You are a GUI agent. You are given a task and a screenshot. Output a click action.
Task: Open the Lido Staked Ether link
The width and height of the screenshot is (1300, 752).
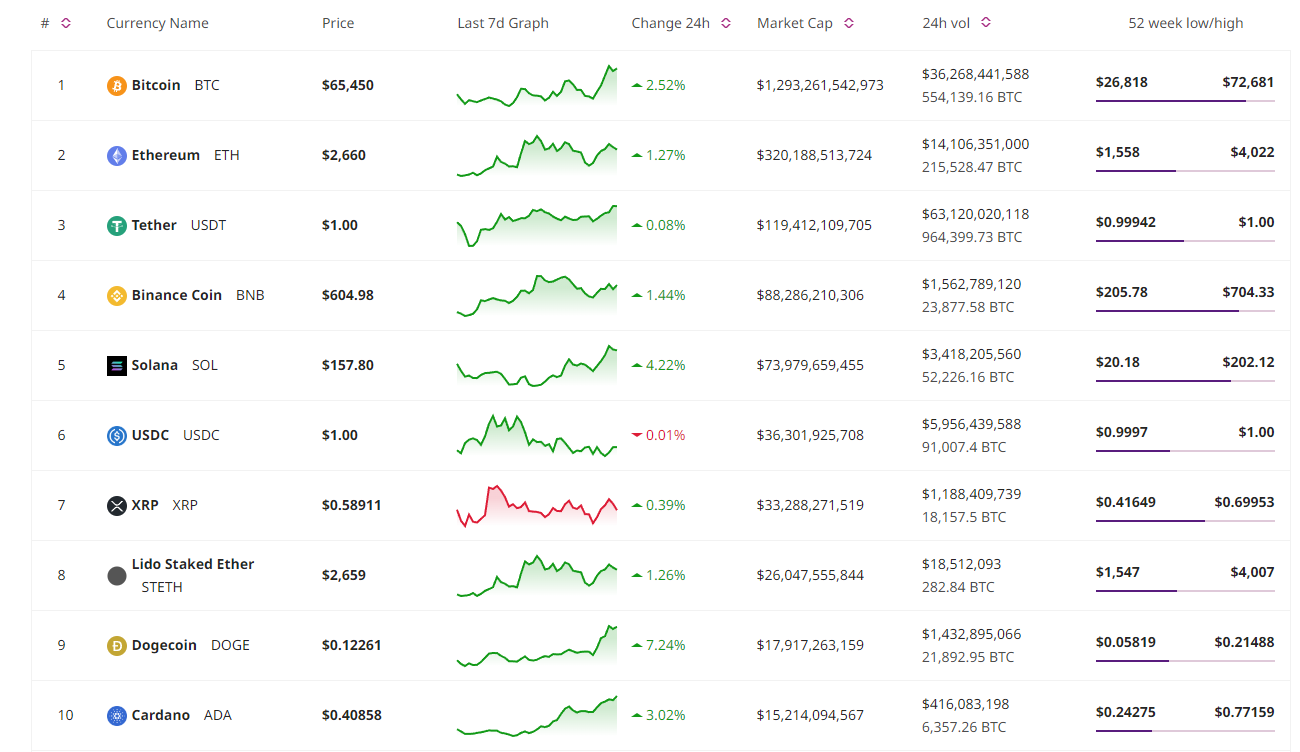(x=193, y=564)
